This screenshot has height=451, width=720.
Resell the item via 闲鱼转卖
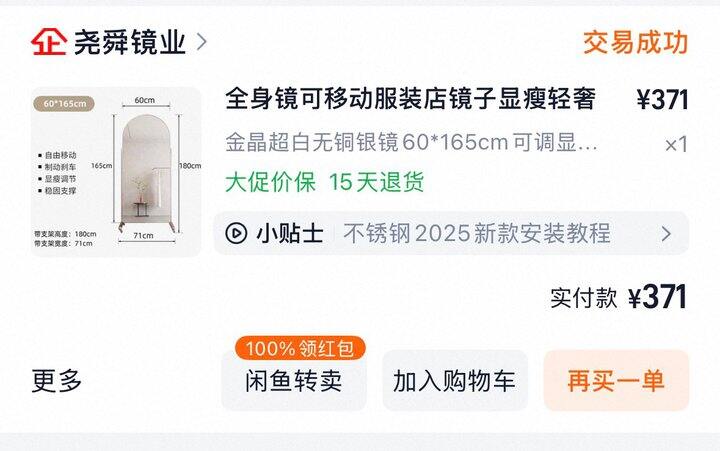[294, 381]
